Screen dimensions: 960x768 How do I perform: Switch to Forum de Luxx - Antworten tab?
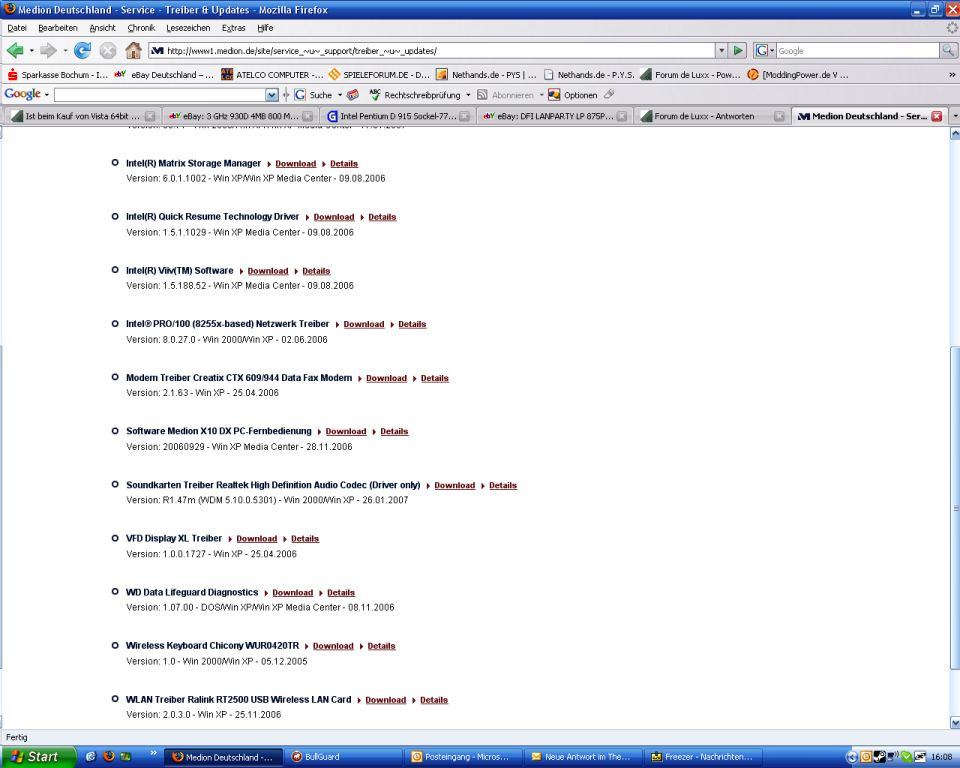tap(712, 116)
